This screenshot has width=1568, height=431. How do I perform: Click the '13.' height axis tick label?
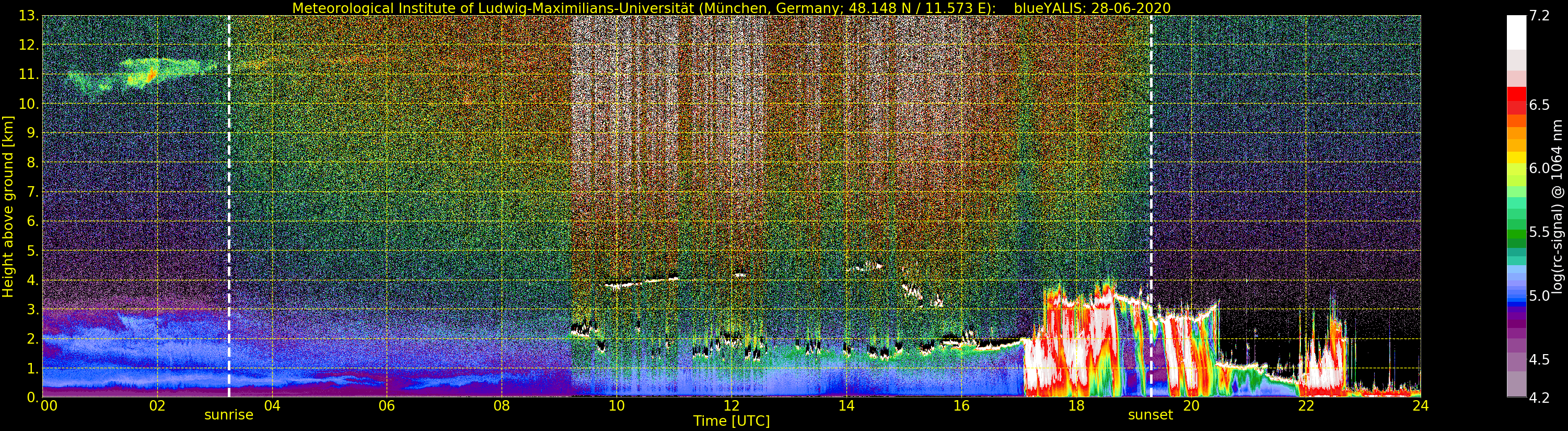tap(29, 16)
